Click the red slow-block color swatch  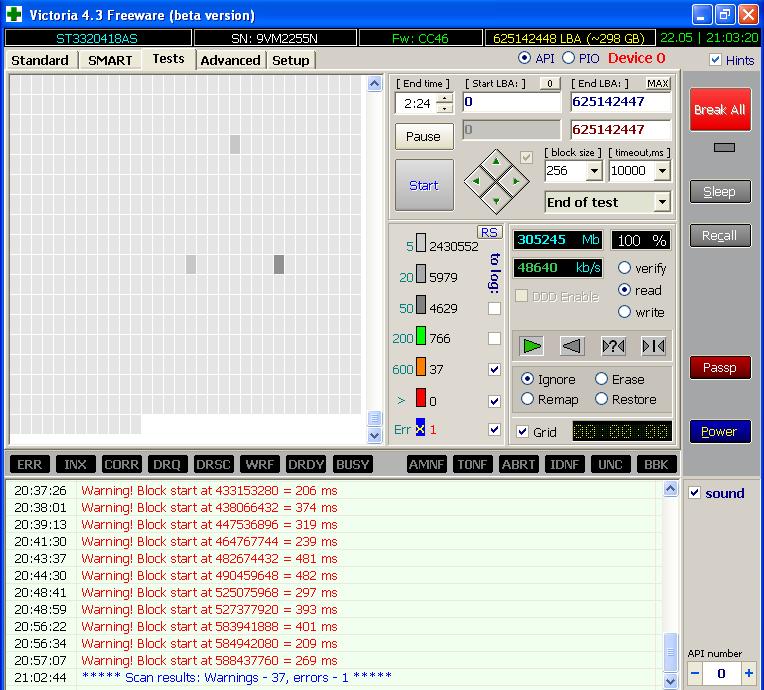pyautogui.click(x=421, y=397)
